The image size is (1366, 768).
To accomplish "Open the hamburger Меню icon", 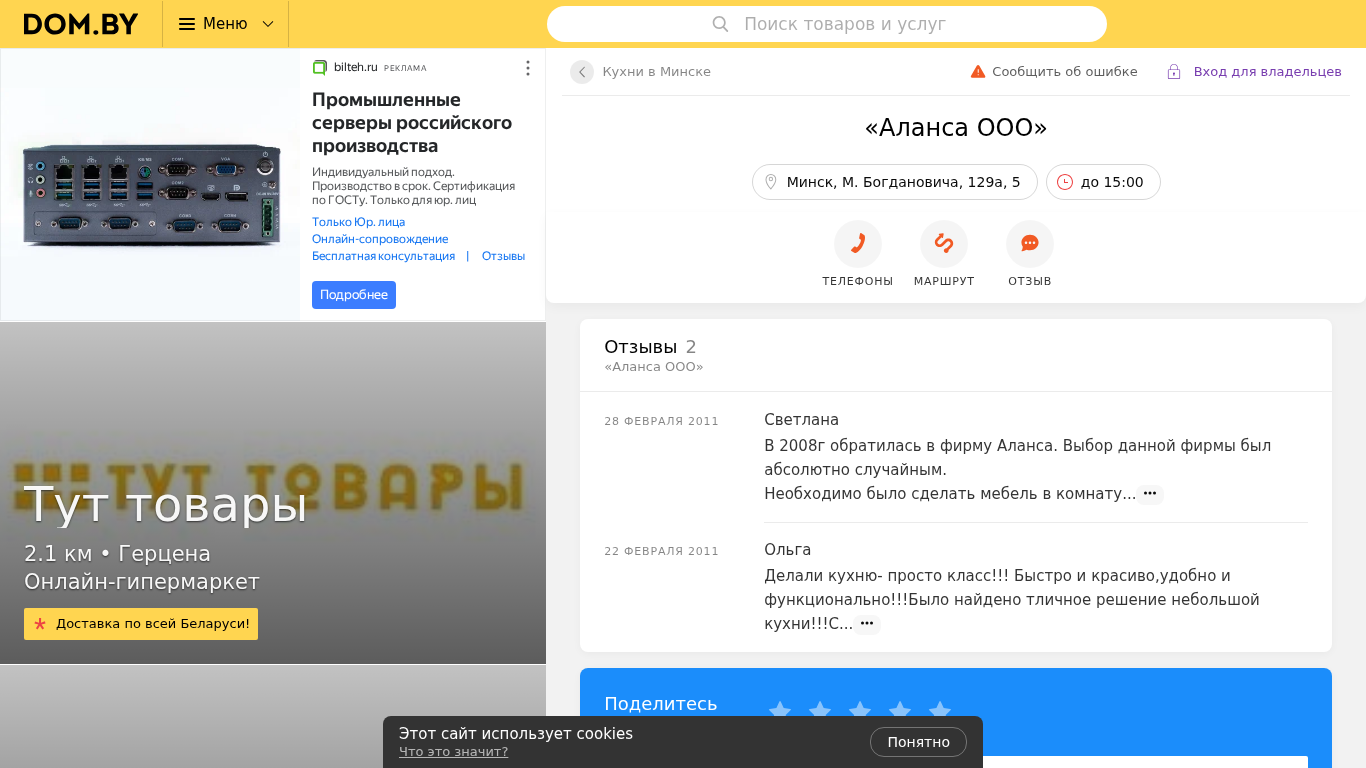I will point(187,24).
